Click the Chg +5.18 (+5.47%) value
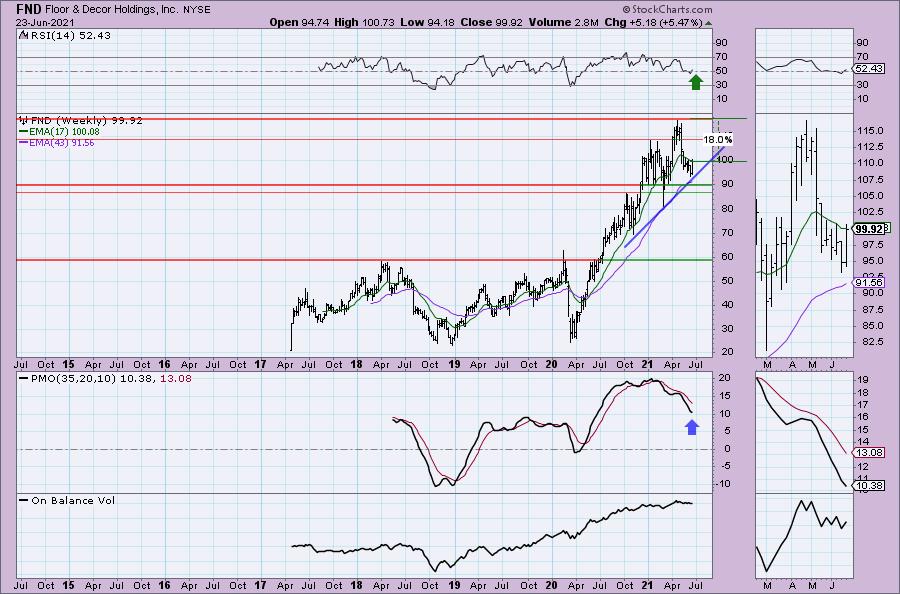This screenshot has width=900, height=594. coord(653,22)
